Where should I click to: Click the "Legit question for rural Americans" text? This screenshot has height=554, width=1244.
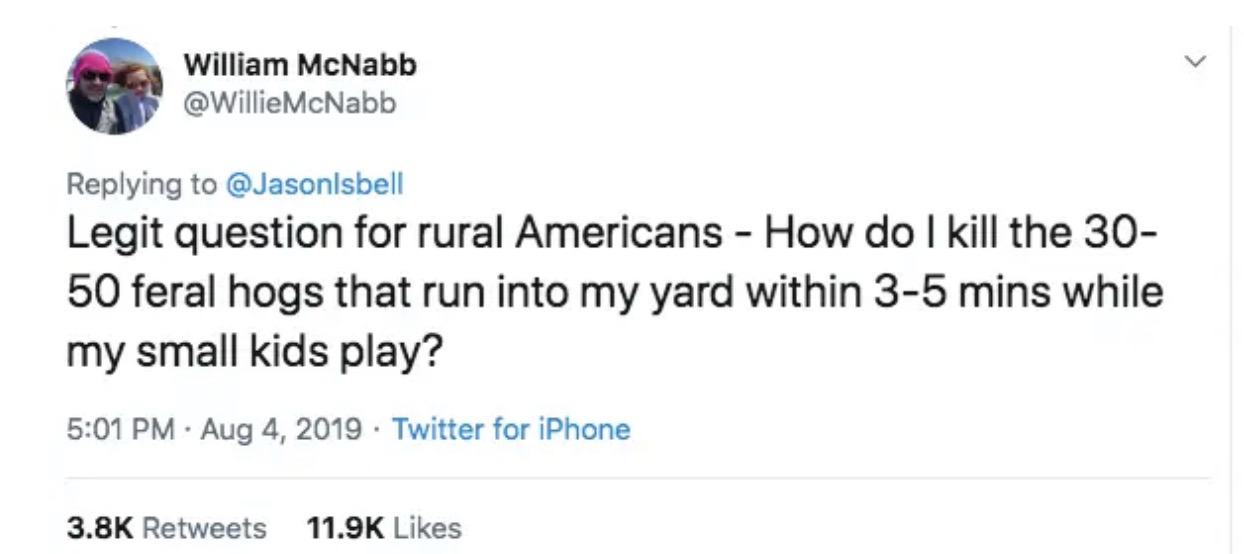pyautogui.click(x=395, y=236)
